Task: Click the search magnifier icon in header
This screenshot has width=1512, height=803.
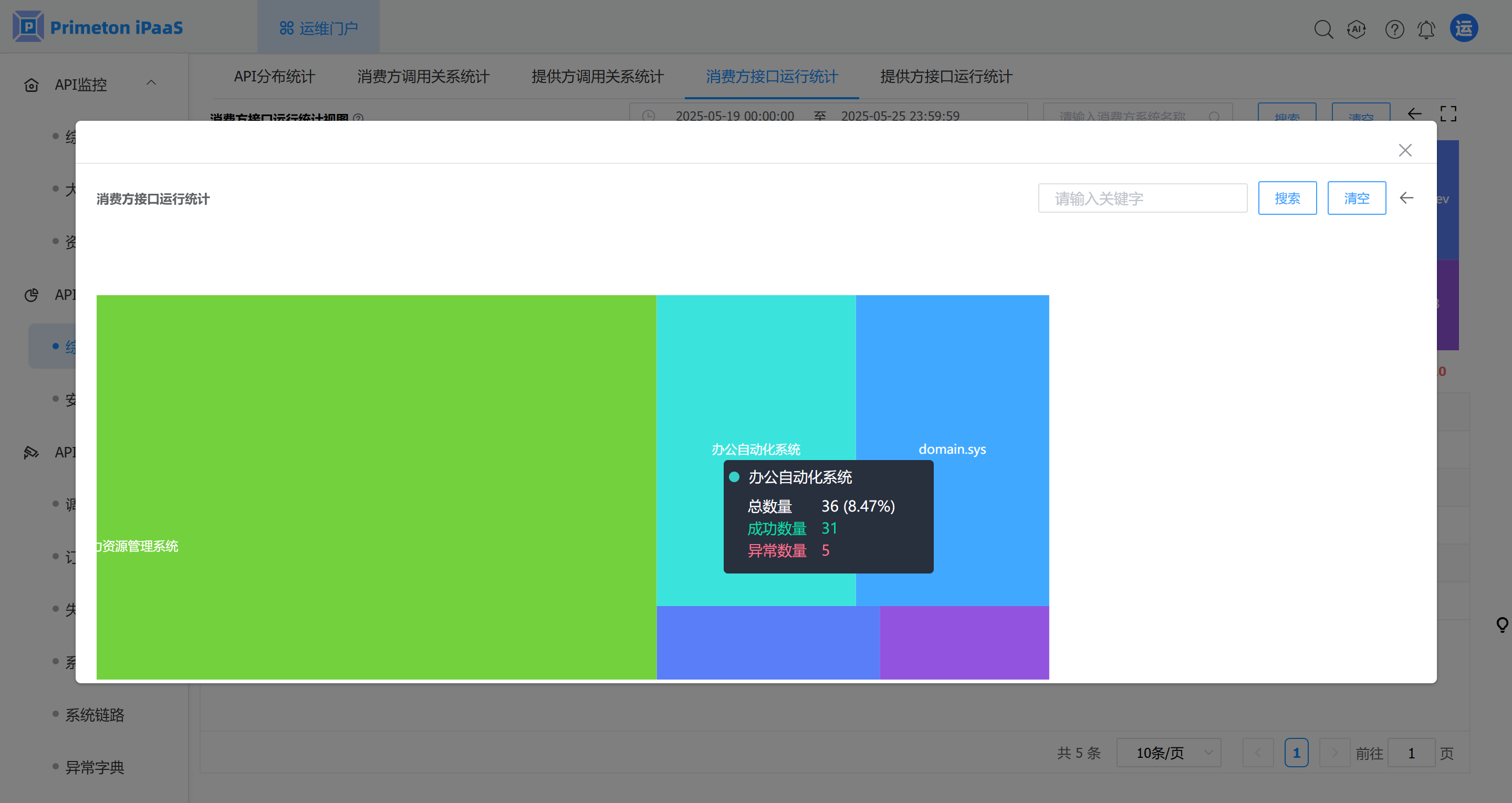Action: tap(1323, 29)
